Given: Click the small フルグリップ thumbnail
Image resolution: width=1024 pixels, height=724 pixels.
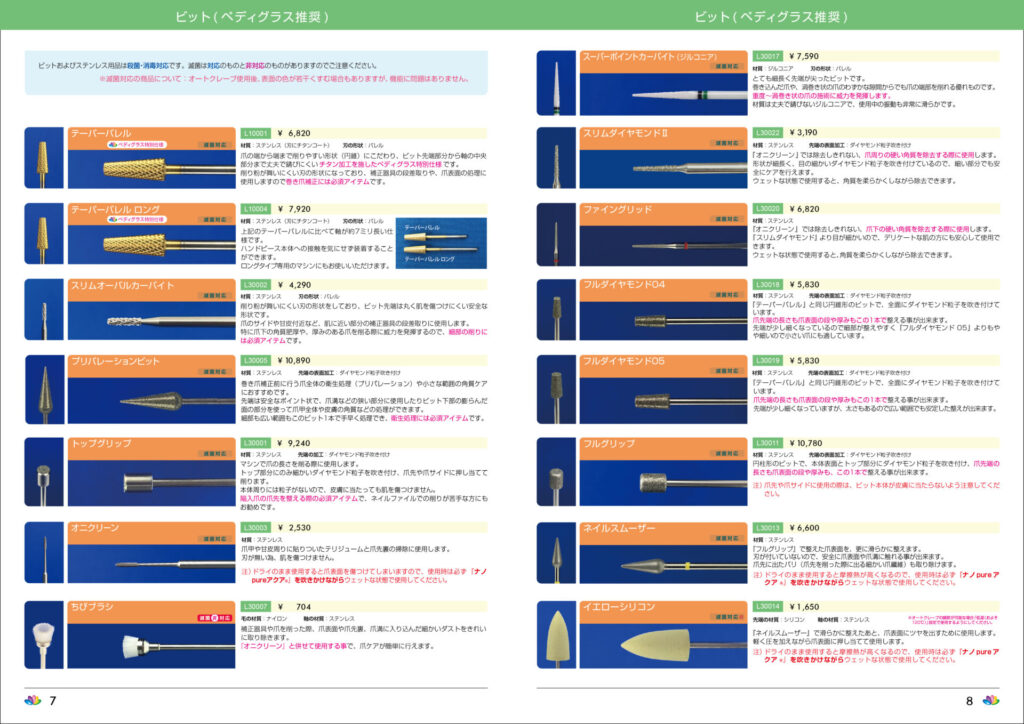Looking at the screenshot, I should pyautogui.click(x=556, y=471).
